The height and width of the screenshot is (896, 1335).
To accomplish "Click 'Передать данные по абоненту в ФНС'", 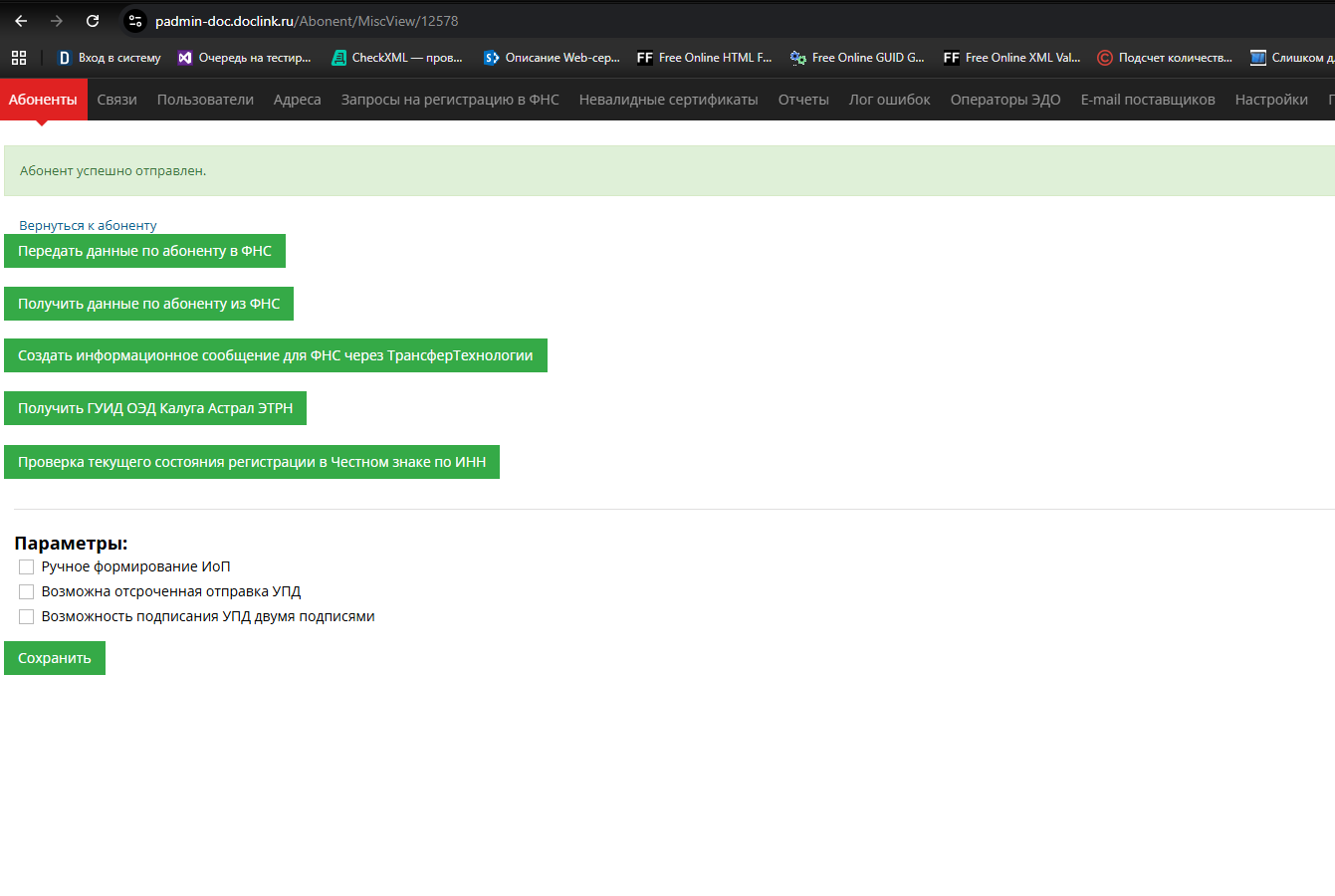I will click(x=144, y=251).
